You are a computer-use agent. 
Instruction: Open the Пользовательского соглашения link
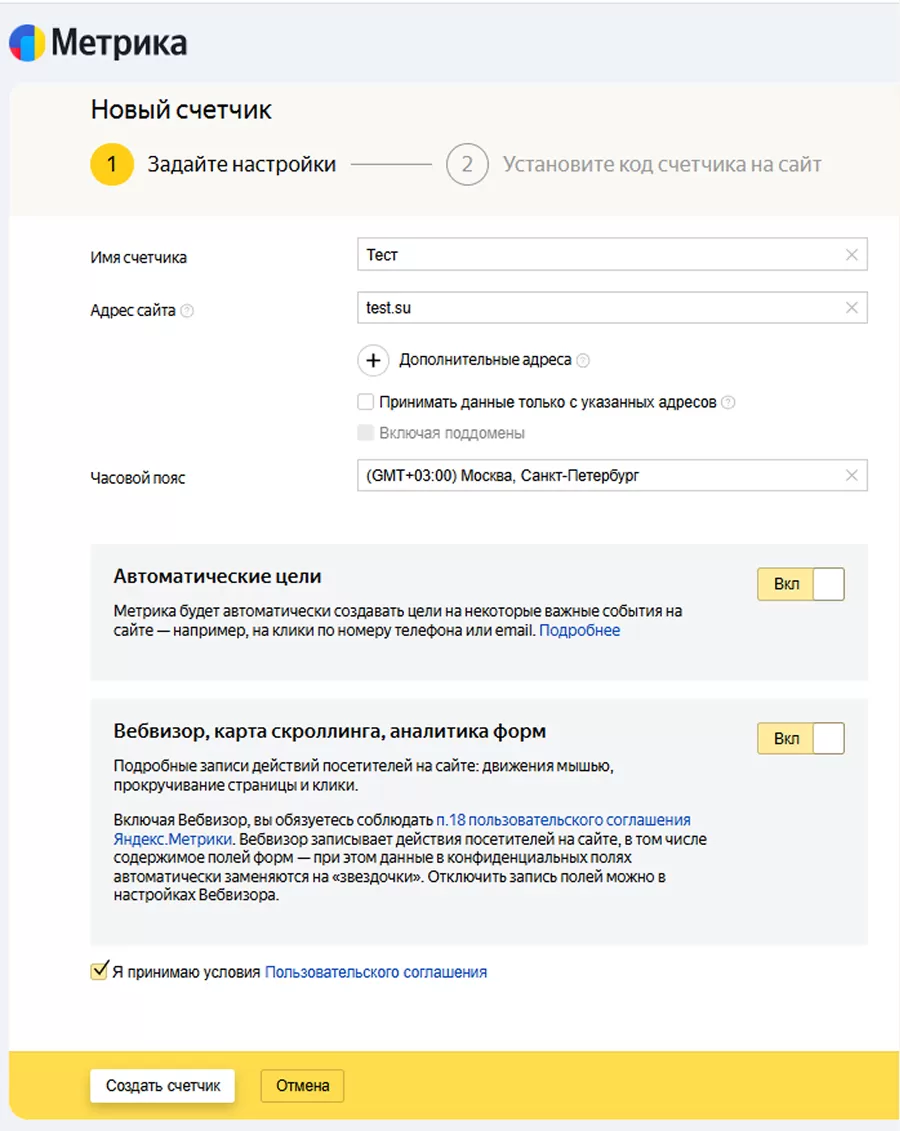point(376,972)
